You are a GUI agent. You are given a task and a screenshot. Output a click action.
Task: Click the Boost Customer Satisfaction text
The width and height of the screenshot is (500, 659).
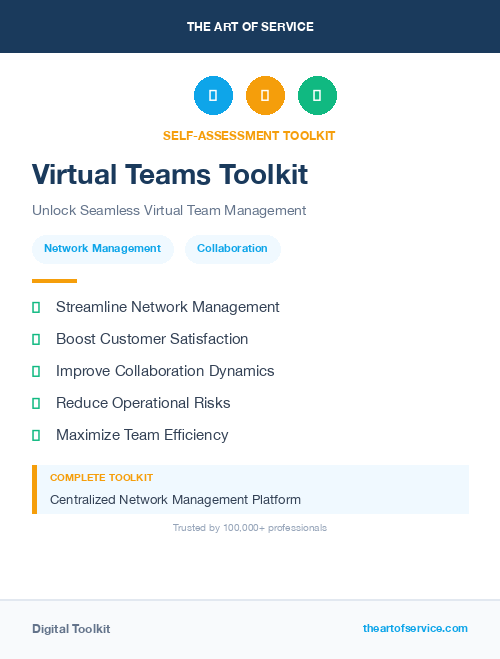152,339
